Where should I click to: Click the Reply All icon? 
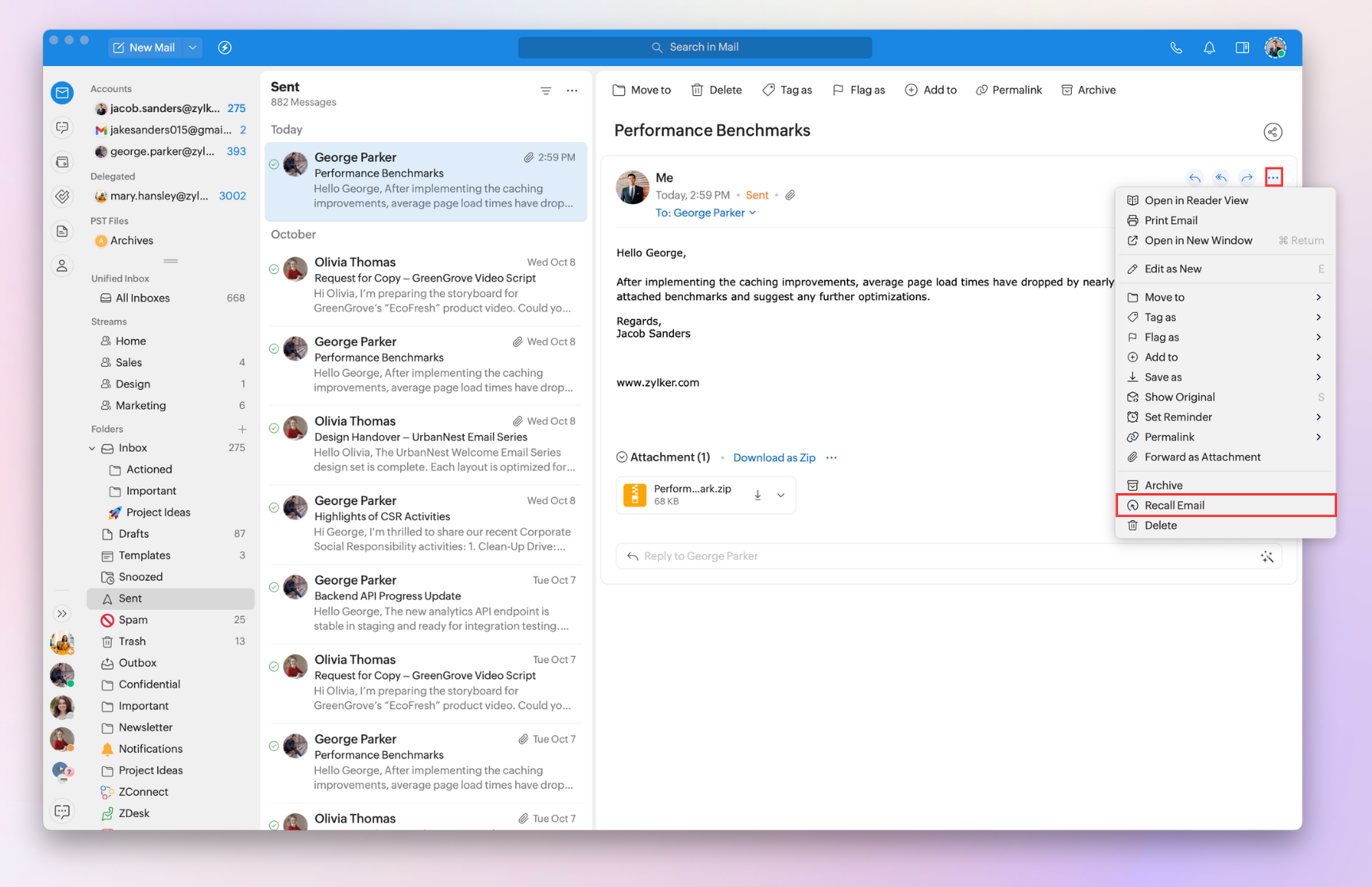[1221, 177]
